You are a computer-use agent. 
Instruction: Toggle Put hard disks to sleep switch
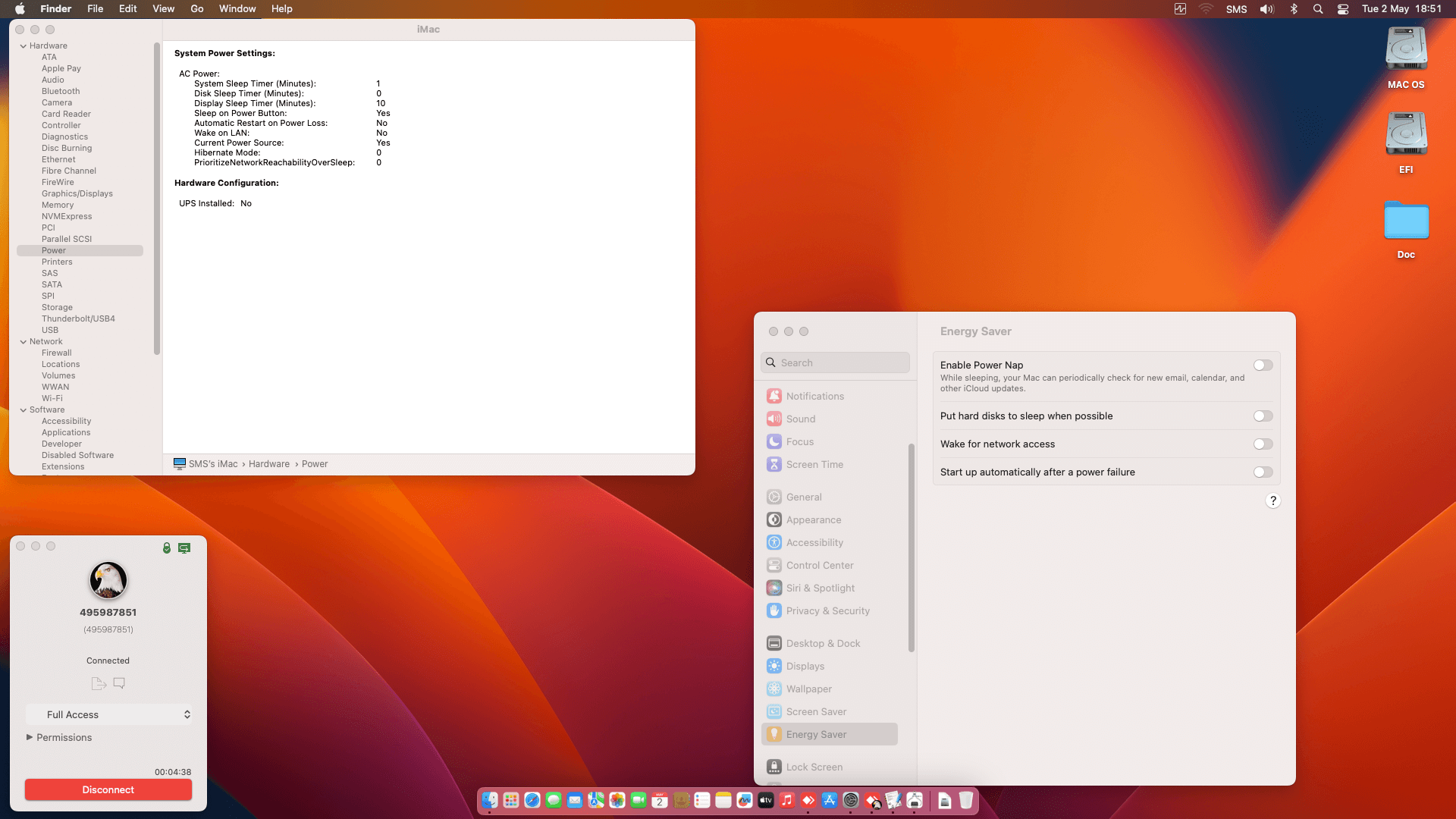[x=1263, y=416]
